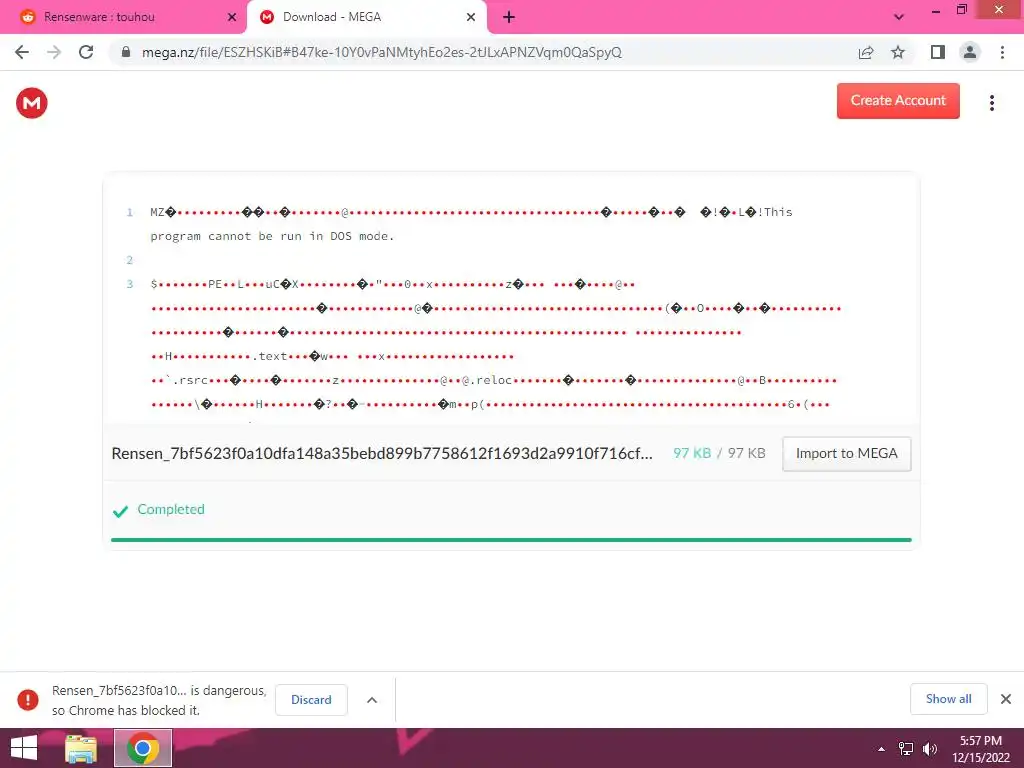Click Show all downloads
Image resolution: width=1024 pixels, height=768 pixels.
948,699
